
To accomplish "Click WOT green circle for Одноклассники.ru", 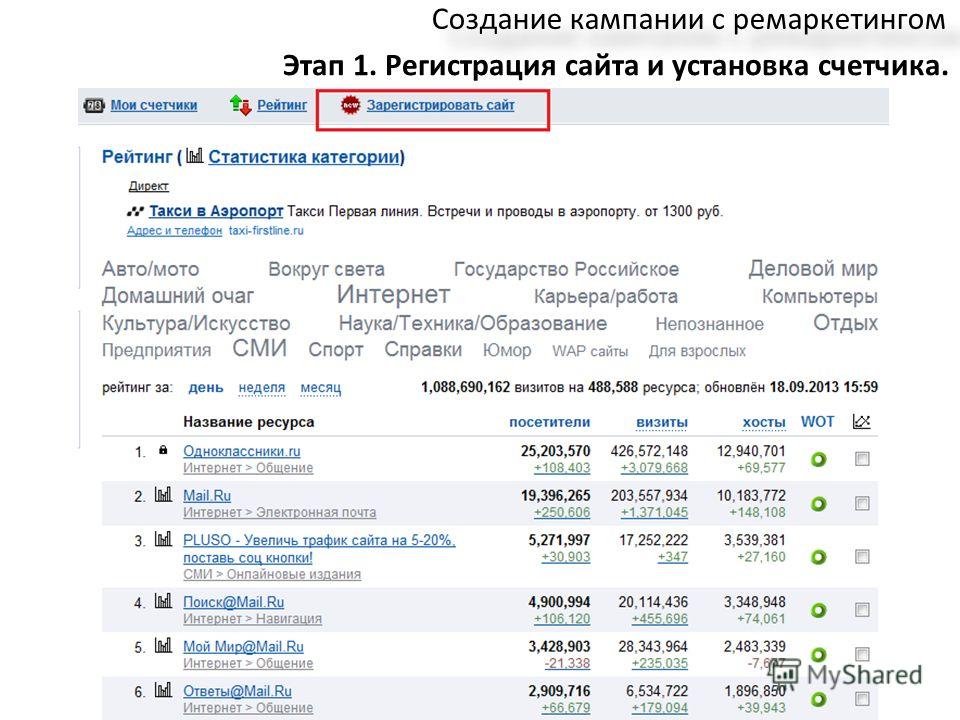I will (x=819, y=459).
